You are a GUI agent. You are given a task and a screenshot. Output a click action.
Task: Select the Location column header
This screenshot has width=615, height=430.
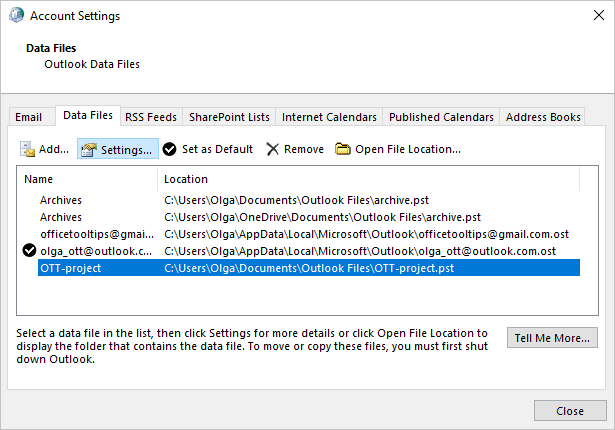(369, 179)
